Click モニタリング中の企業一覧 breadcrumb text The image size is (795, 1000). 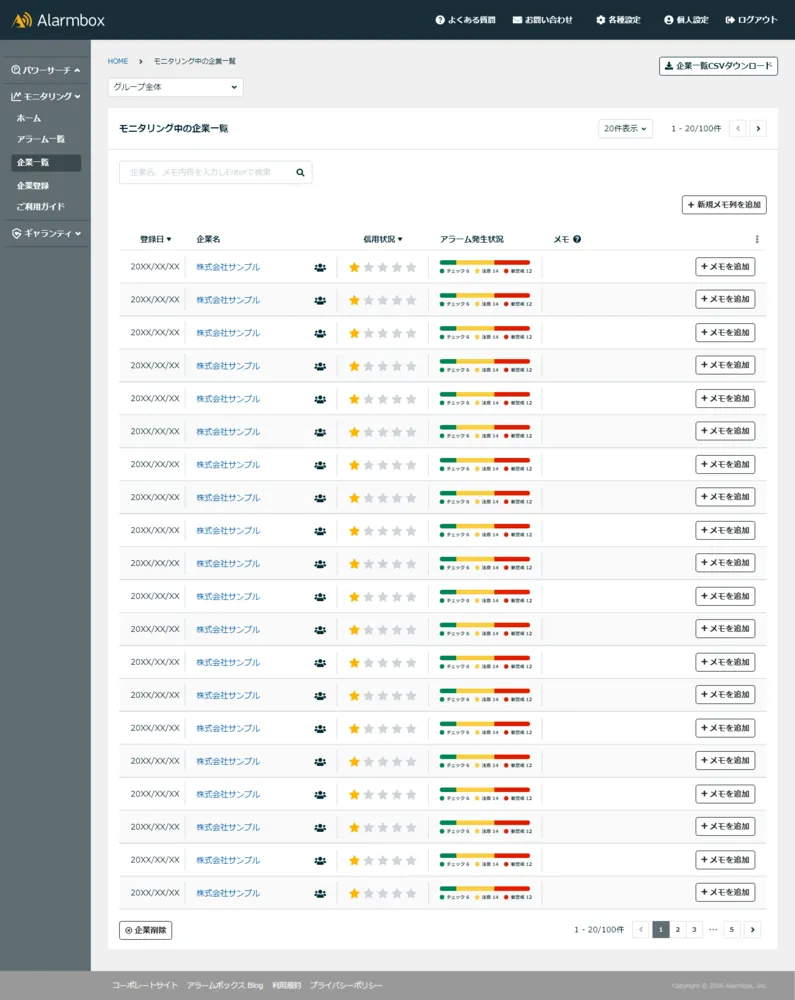tap(194, 61)
